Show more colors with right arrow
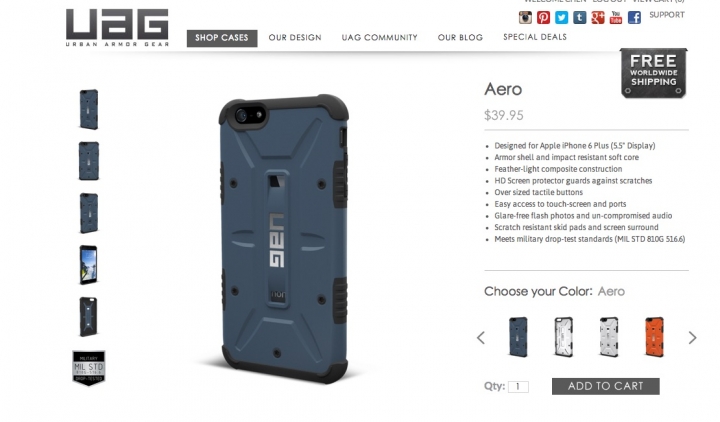Viewport: 720px width, 422px height. click(x=692, y=338)
